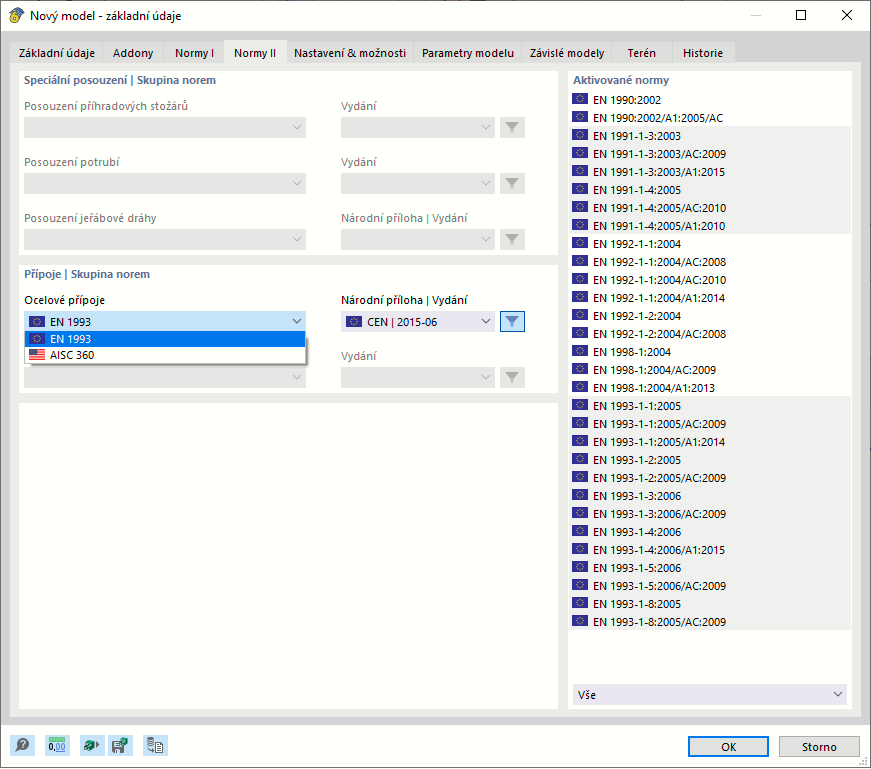Go to the Terén tab

(642, 53)
